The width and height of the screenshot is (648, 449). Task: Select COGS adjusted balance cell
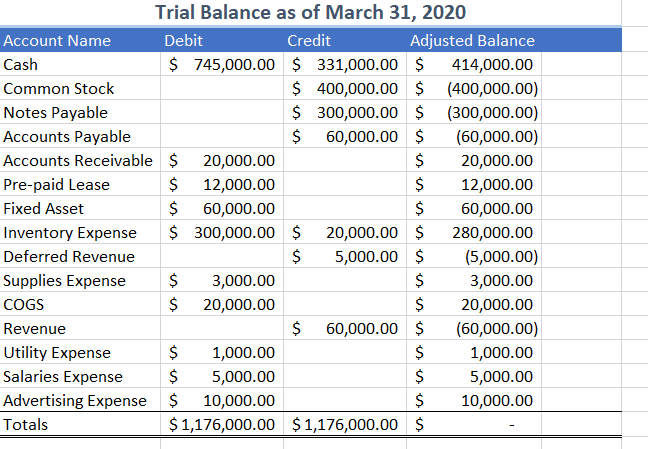[x=474, y=304]
